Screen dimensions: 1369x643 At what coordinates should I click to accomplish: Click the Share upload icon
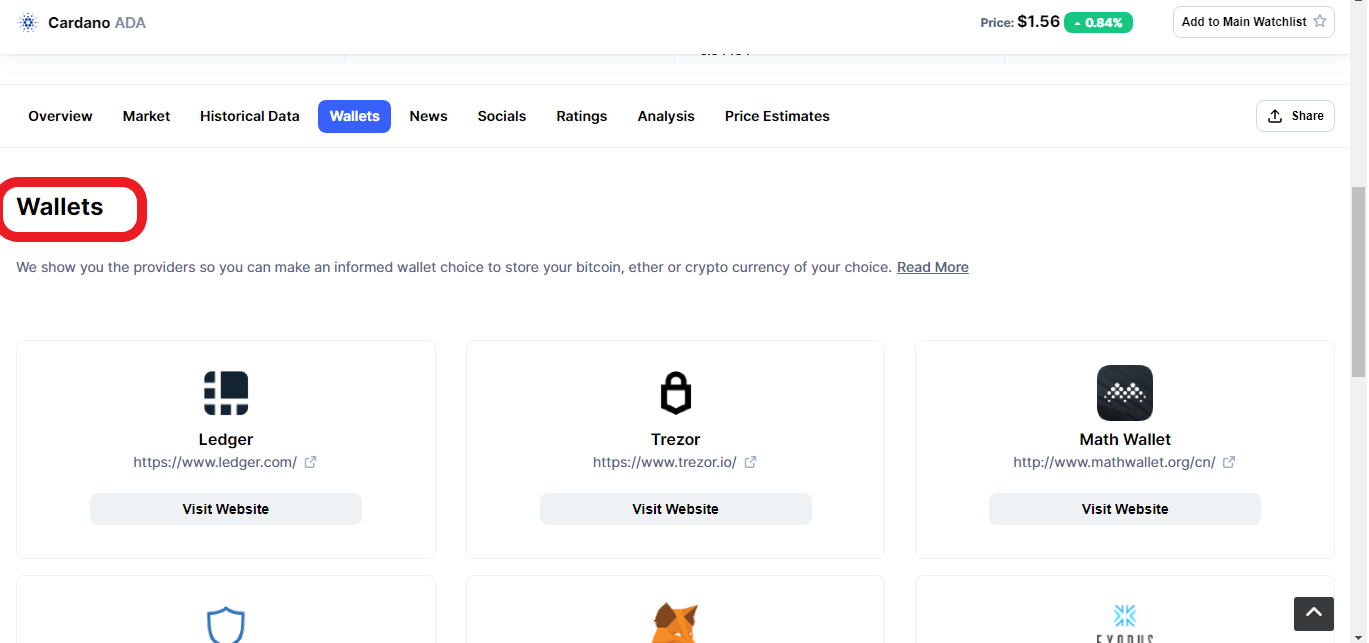[1275, 116]
